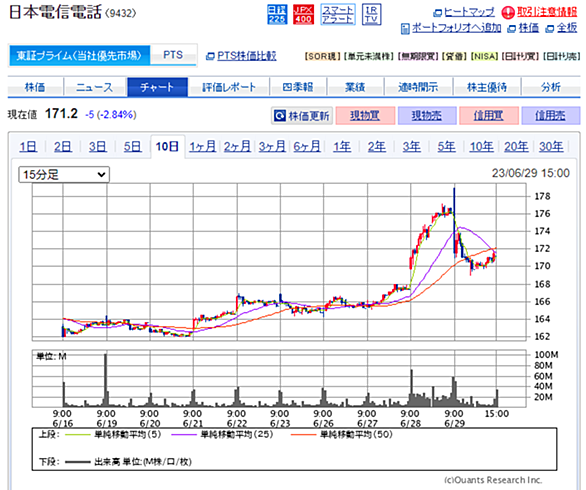This screenshot has height=490, width=586.
Task: Open the 評価レポート tab
Action: (x=229, y=87)
